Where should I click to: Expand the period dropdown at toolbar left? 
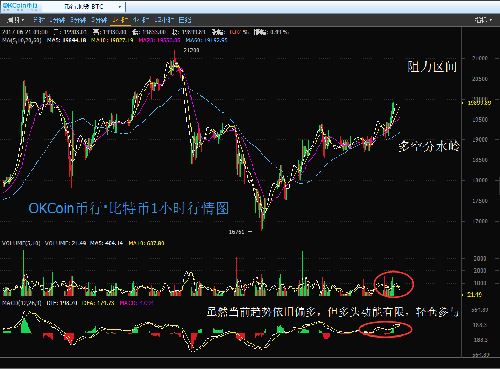click(15, 20)
